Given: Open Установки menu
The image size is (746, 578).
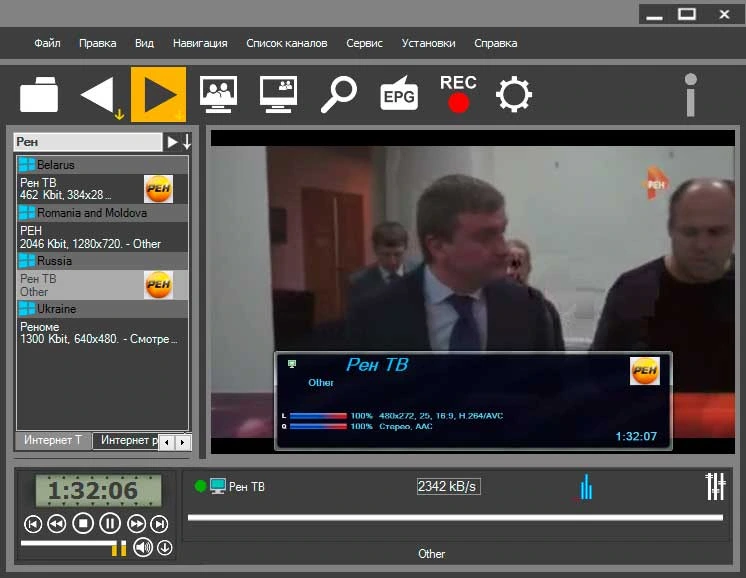Looking at the screenshot, I should 428,43.
